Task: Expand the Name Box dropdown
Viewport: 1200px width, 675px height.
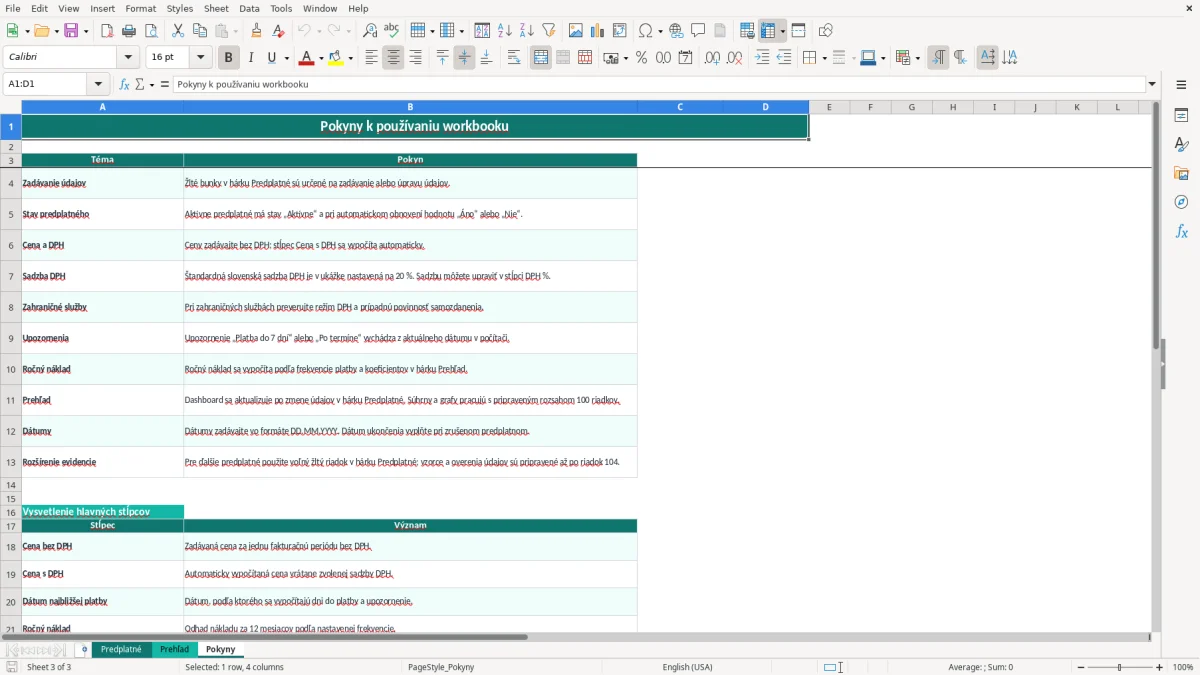Action: coord(98,84)
